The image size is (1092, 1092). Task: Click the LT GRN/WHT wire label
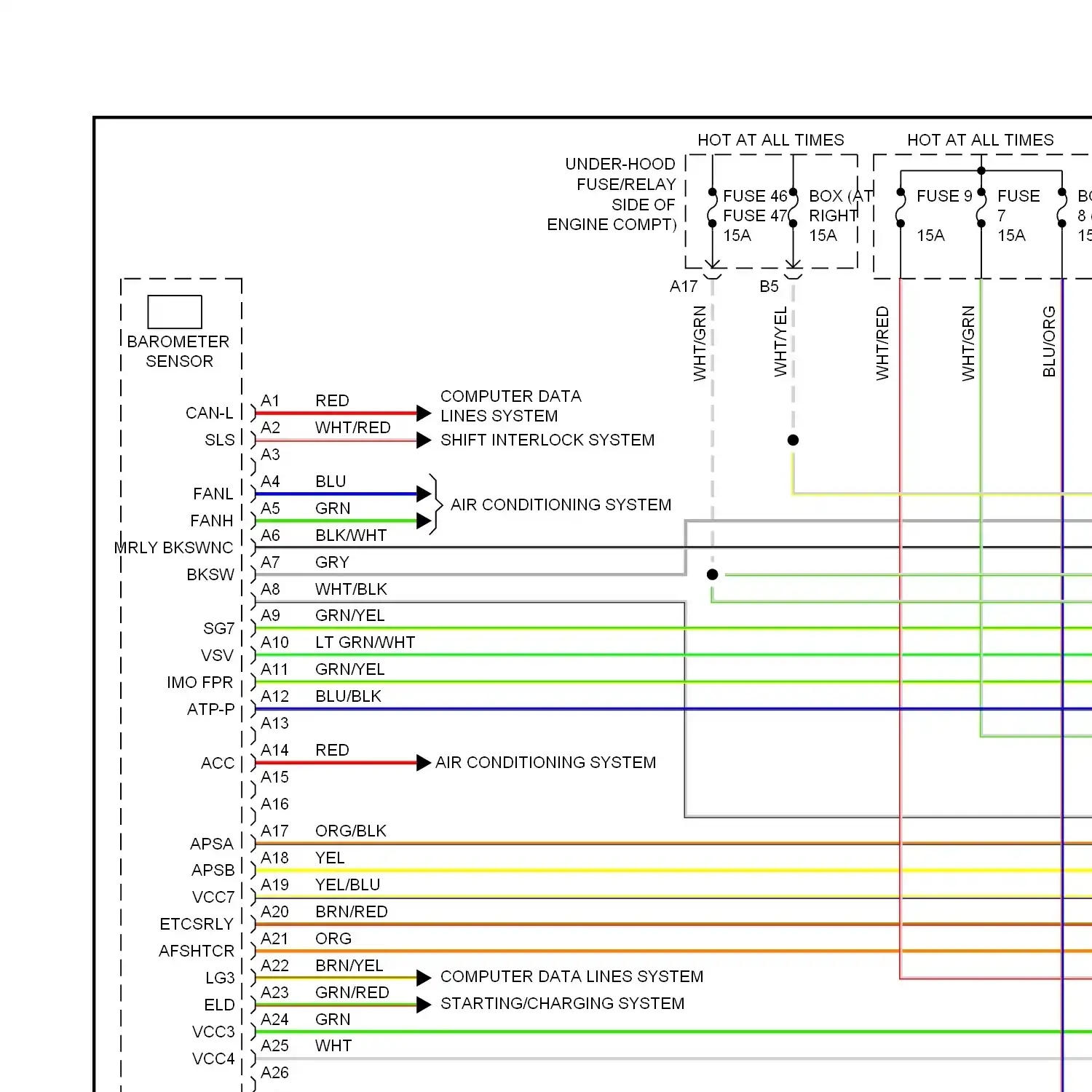(x=365, y=643)
